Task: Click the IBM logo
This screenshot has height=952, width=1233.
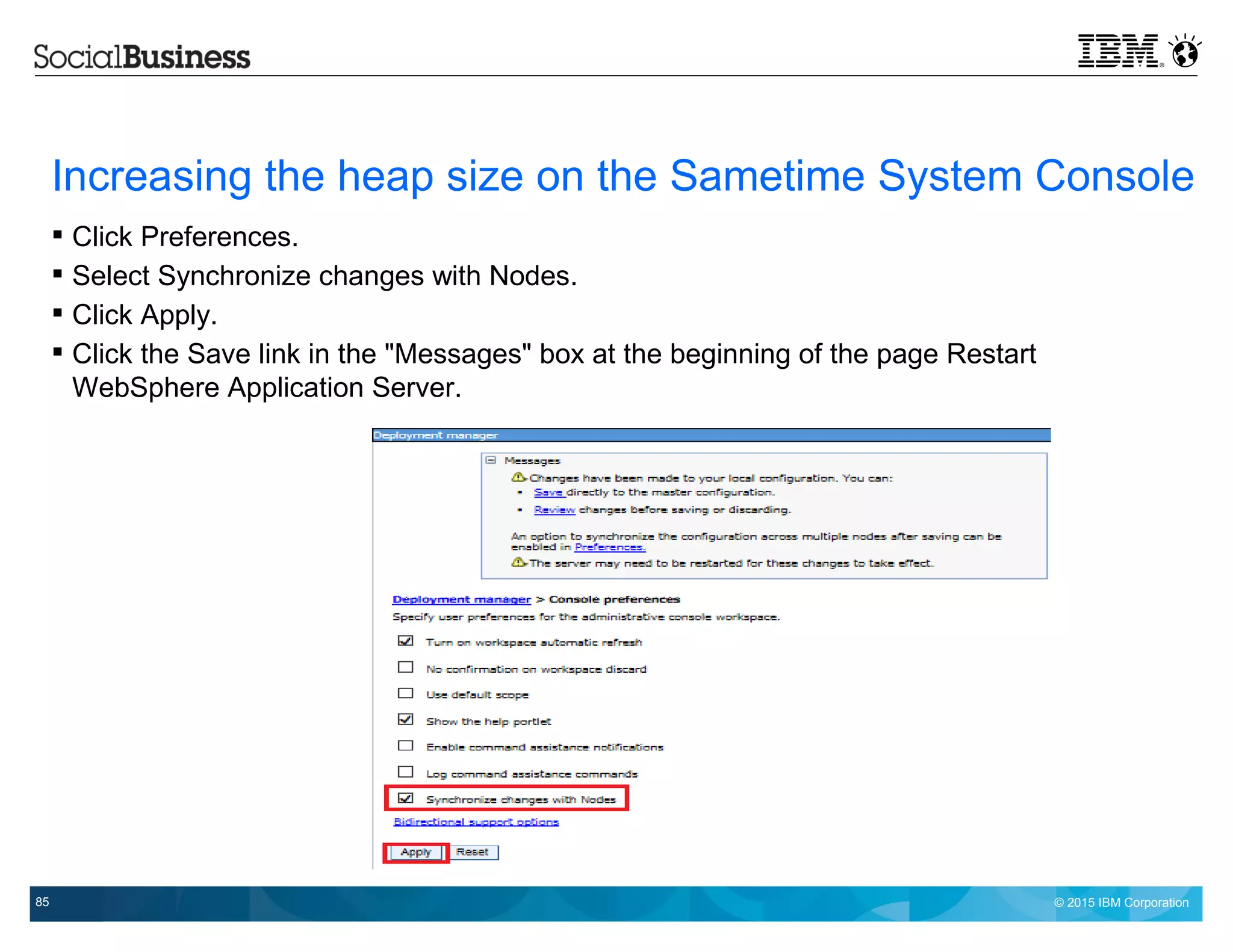Action: pos(1120,51)
